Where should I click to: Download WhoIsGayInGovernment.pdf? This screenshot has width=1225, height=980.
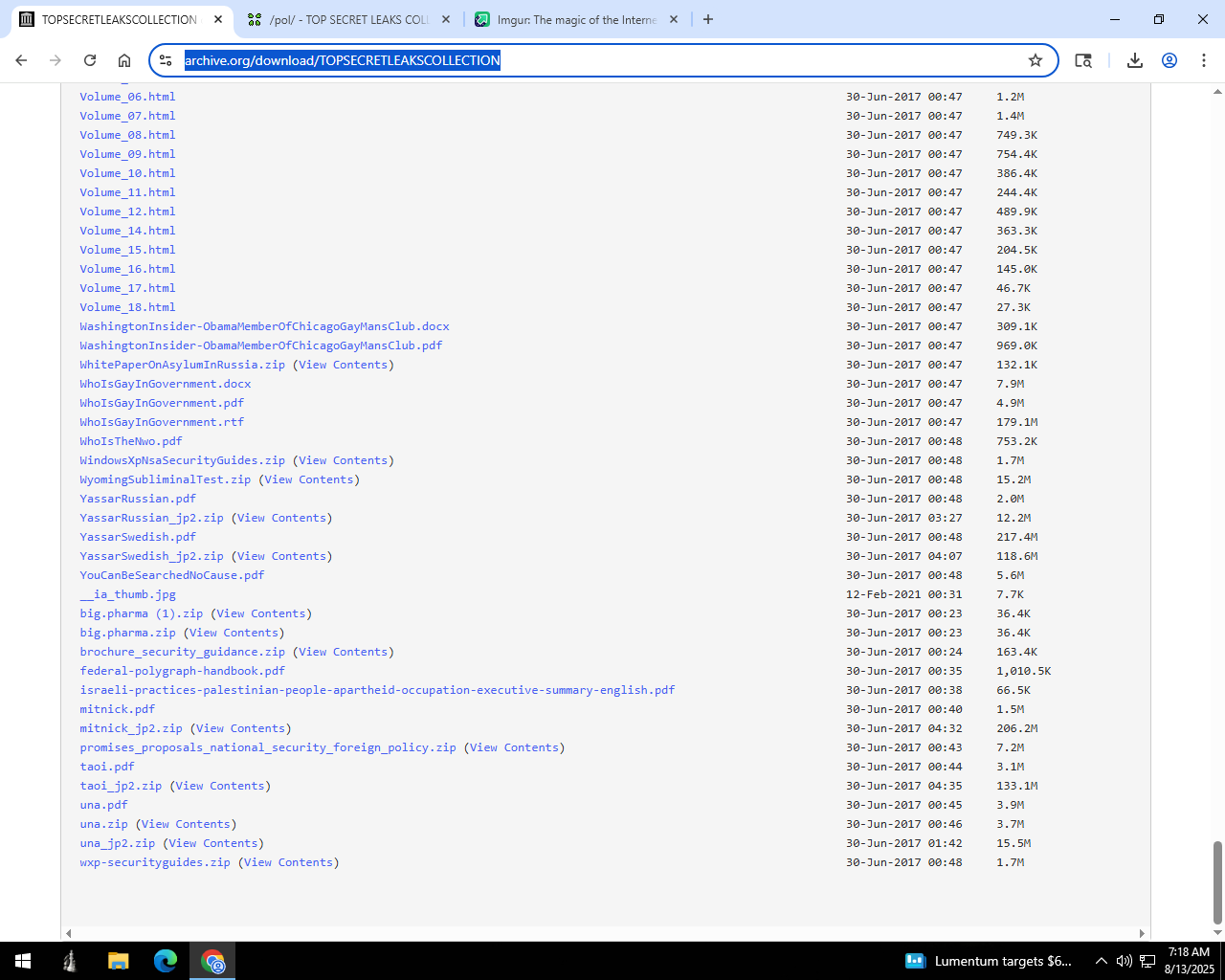point(162,403)
